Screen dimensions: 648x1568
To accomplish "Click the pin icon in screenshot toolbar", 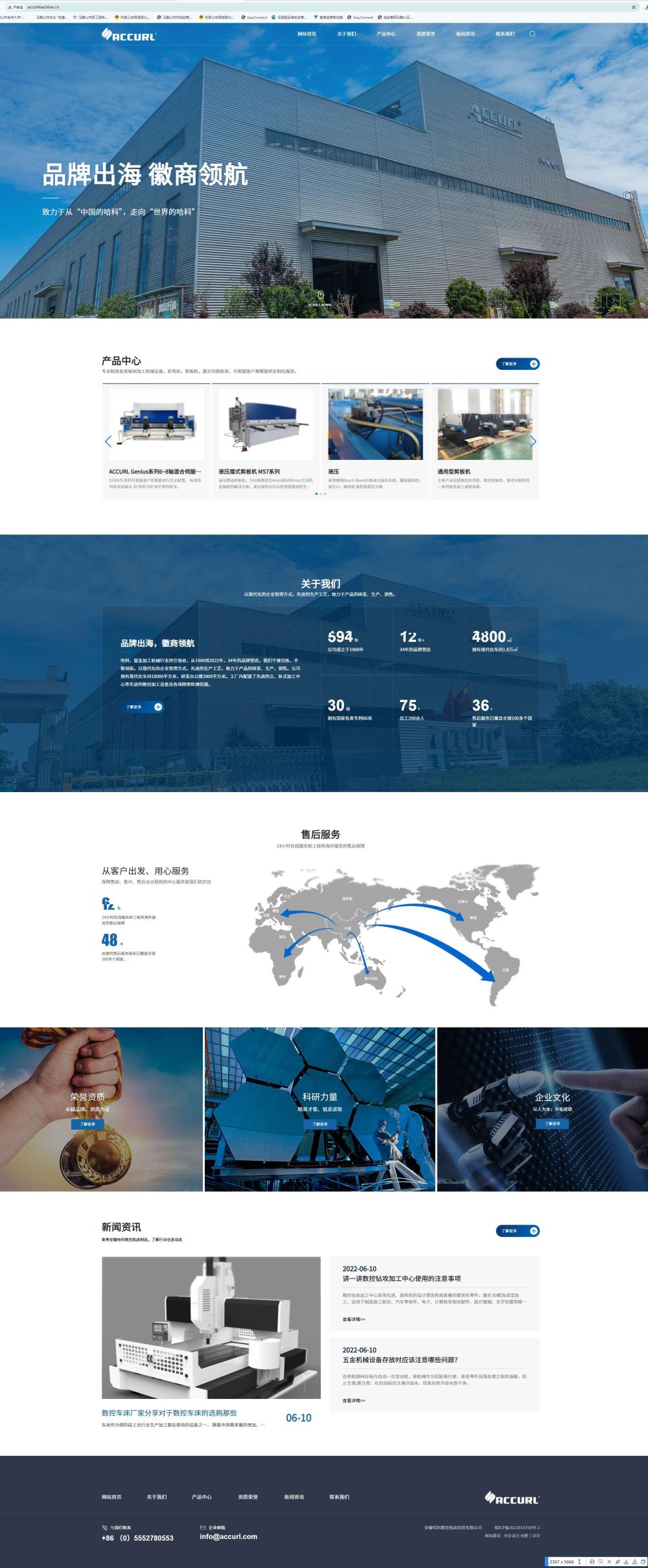I will point(618,1562).
